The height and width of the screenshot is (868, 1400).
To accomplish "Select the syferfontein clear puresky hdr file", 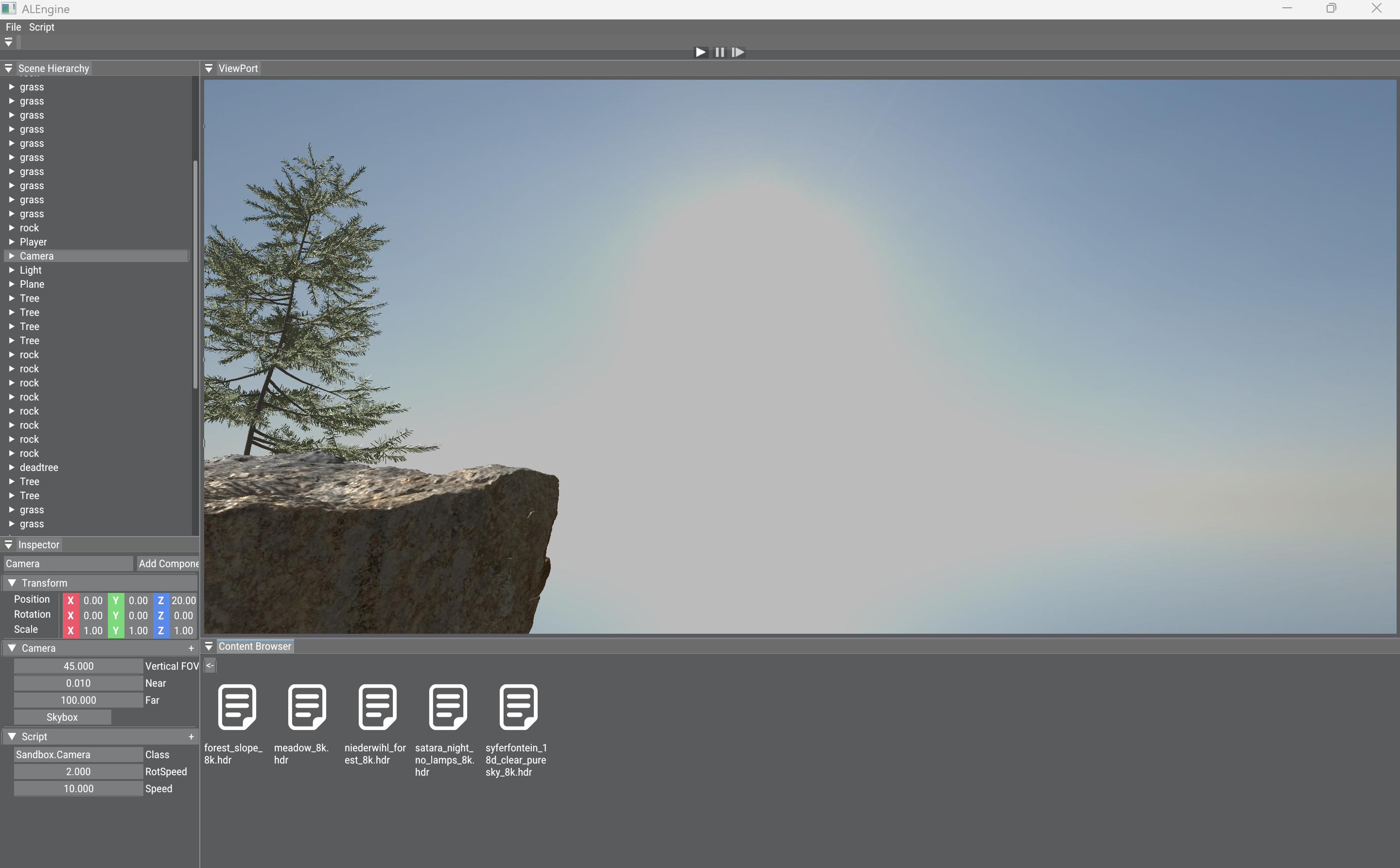I will coord(518,707).
